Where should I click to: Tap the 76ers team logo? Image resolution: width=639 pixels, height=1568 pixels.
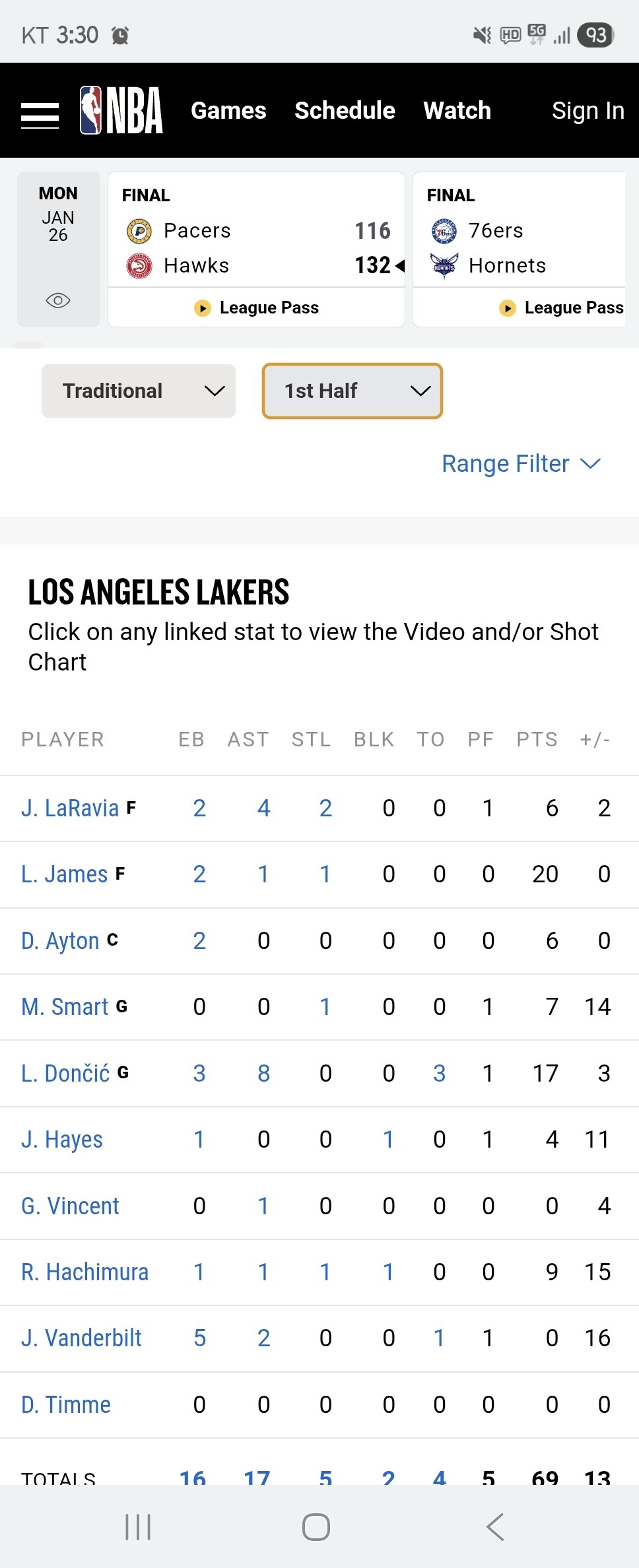(x=444, y=231)
